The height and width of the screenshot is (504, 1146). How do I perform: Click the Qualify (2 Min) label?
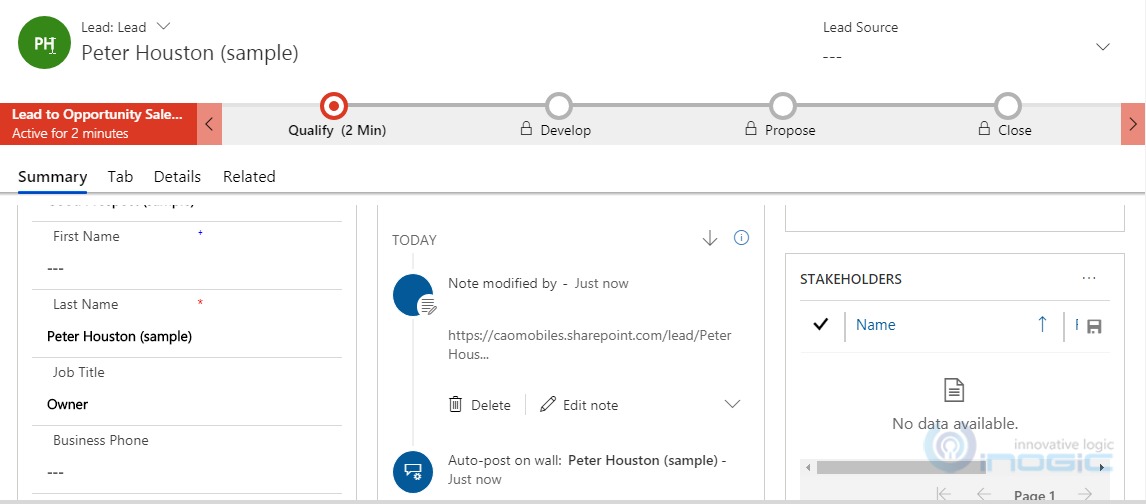click(337, 131)
